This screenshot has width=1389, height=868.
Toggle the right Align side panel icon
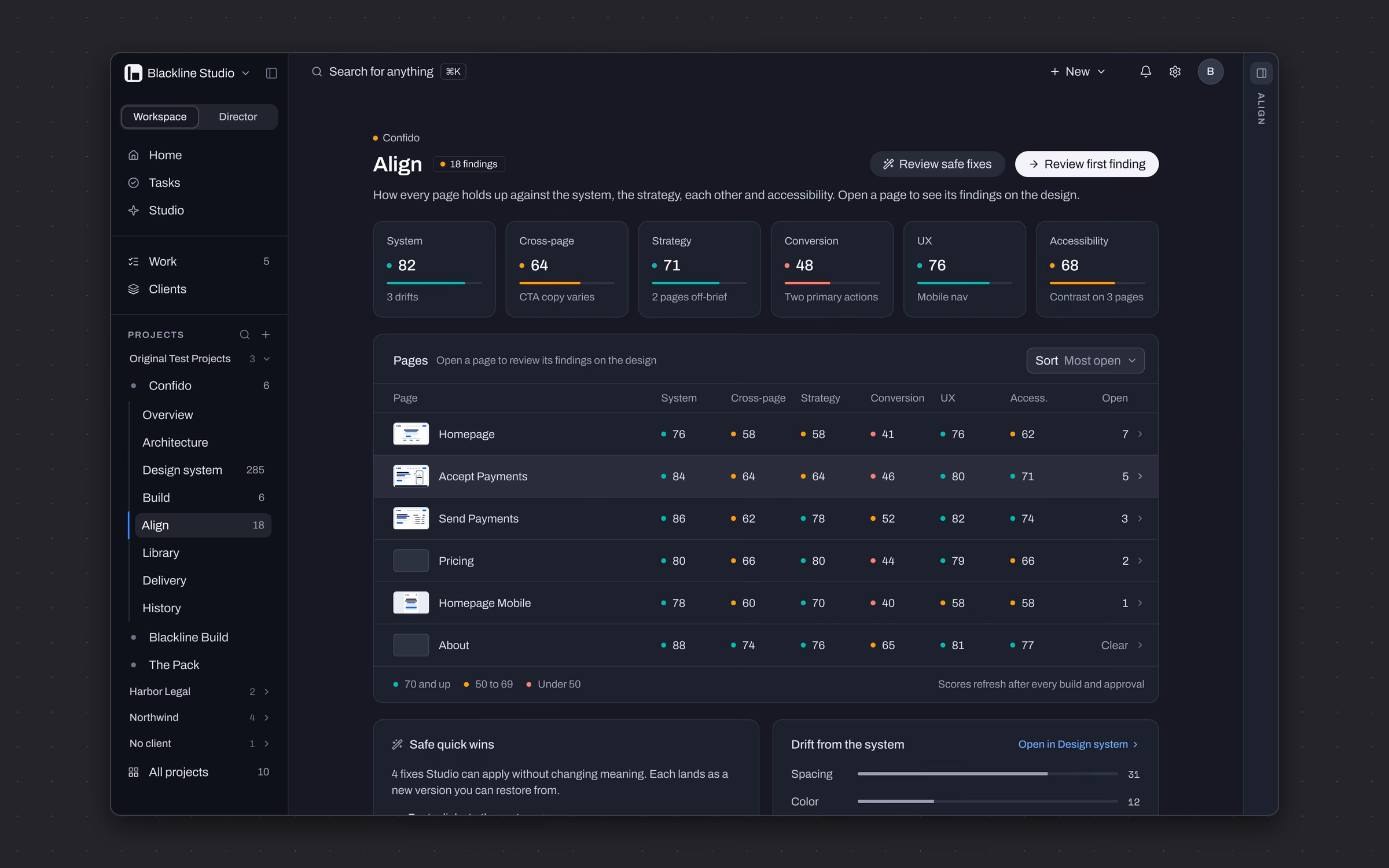pyautogui.click(x=1261, y=73)
